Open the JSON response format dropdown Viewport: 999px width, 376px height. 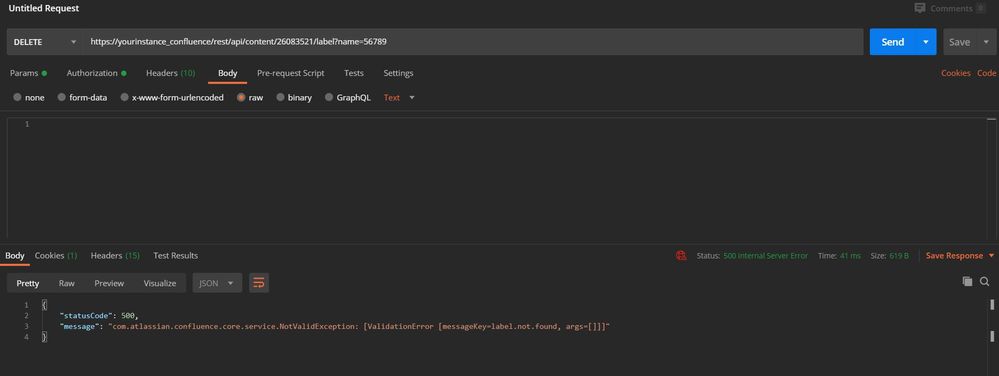217,283
